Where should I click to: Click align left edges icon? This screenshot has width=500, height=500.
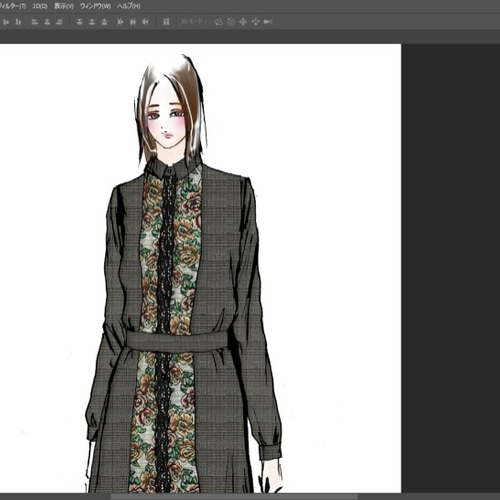(35, 22)
